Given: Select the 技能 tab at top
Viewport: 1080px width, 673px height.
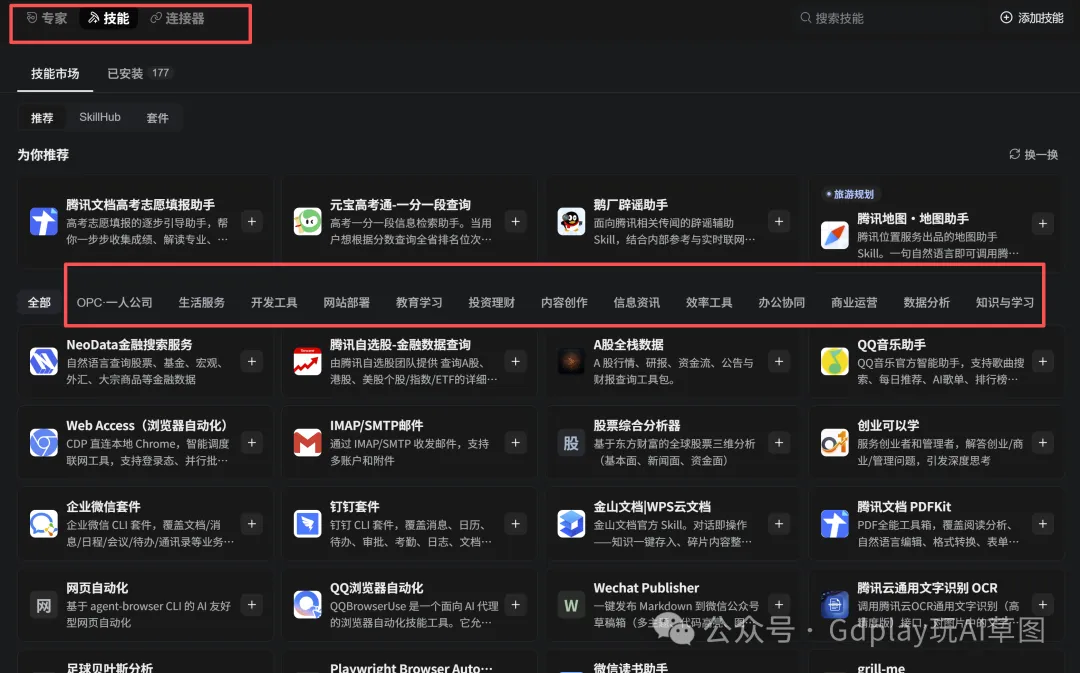Looking at the screenshot, I should (x=109, y=19).
